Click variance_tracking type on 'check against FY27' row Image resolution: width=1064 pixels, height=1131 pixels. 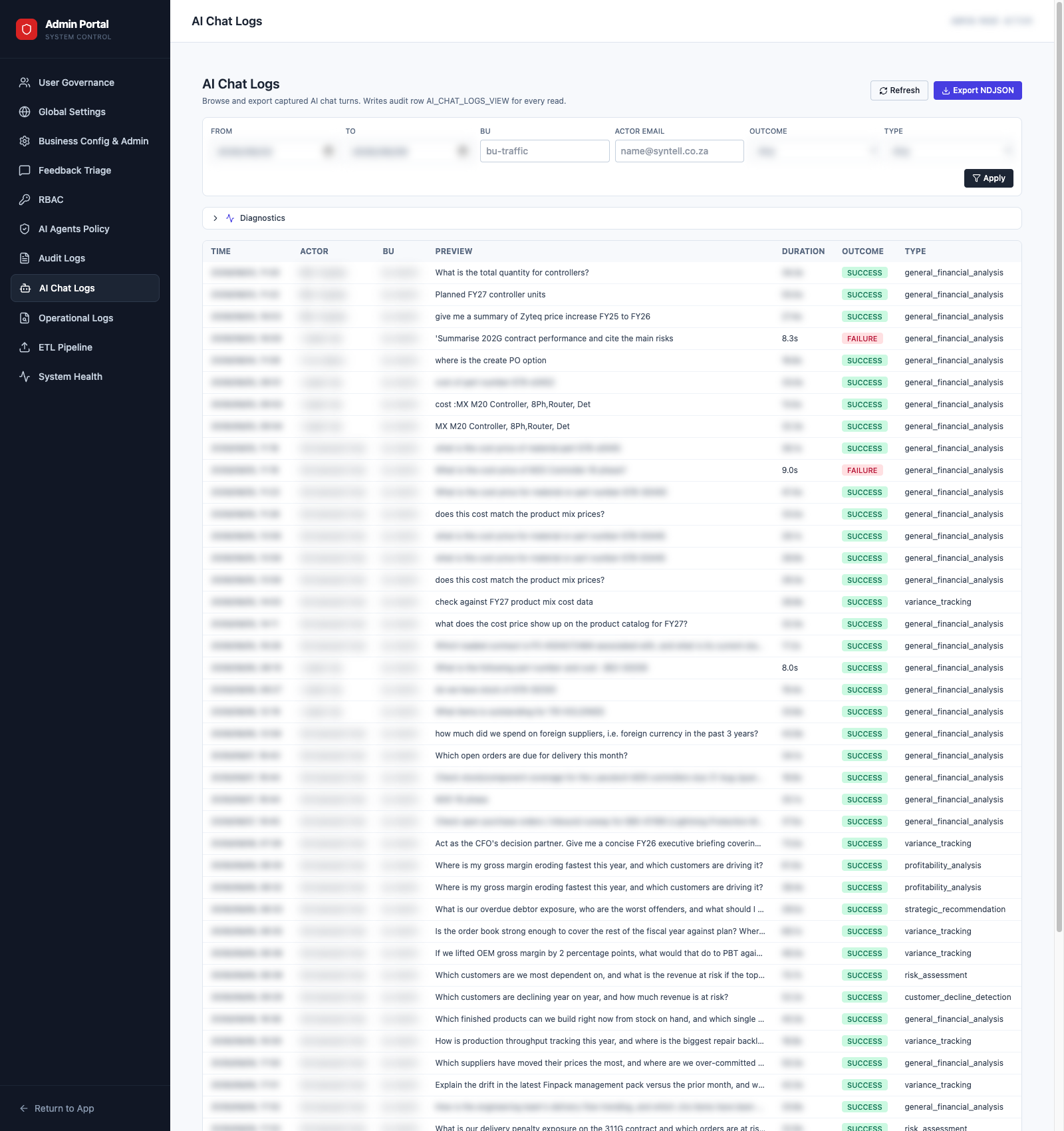[x=938, y=602]
